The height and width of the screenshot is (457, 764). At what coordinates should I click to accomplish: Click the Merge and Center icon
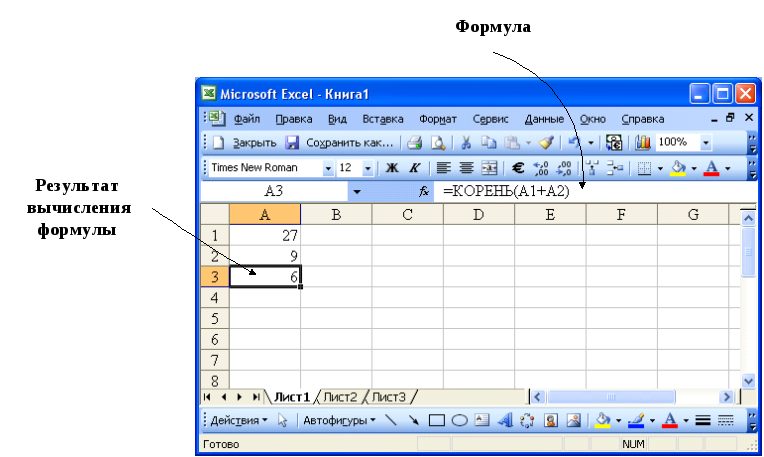489,168
